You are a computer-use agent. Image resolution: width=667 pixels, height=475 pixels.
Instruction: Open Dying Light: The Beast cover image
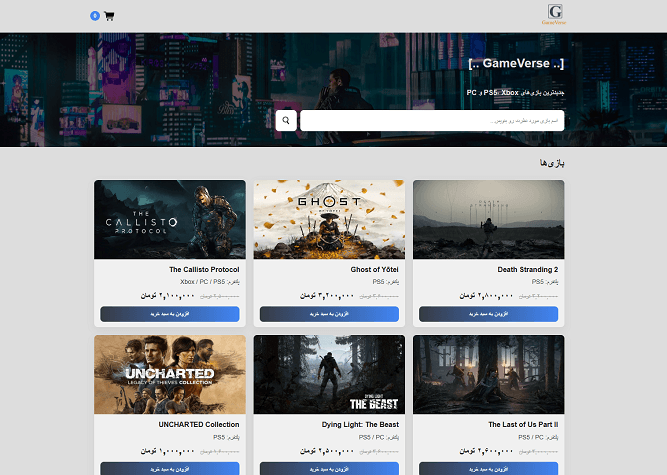click(329, 375)
